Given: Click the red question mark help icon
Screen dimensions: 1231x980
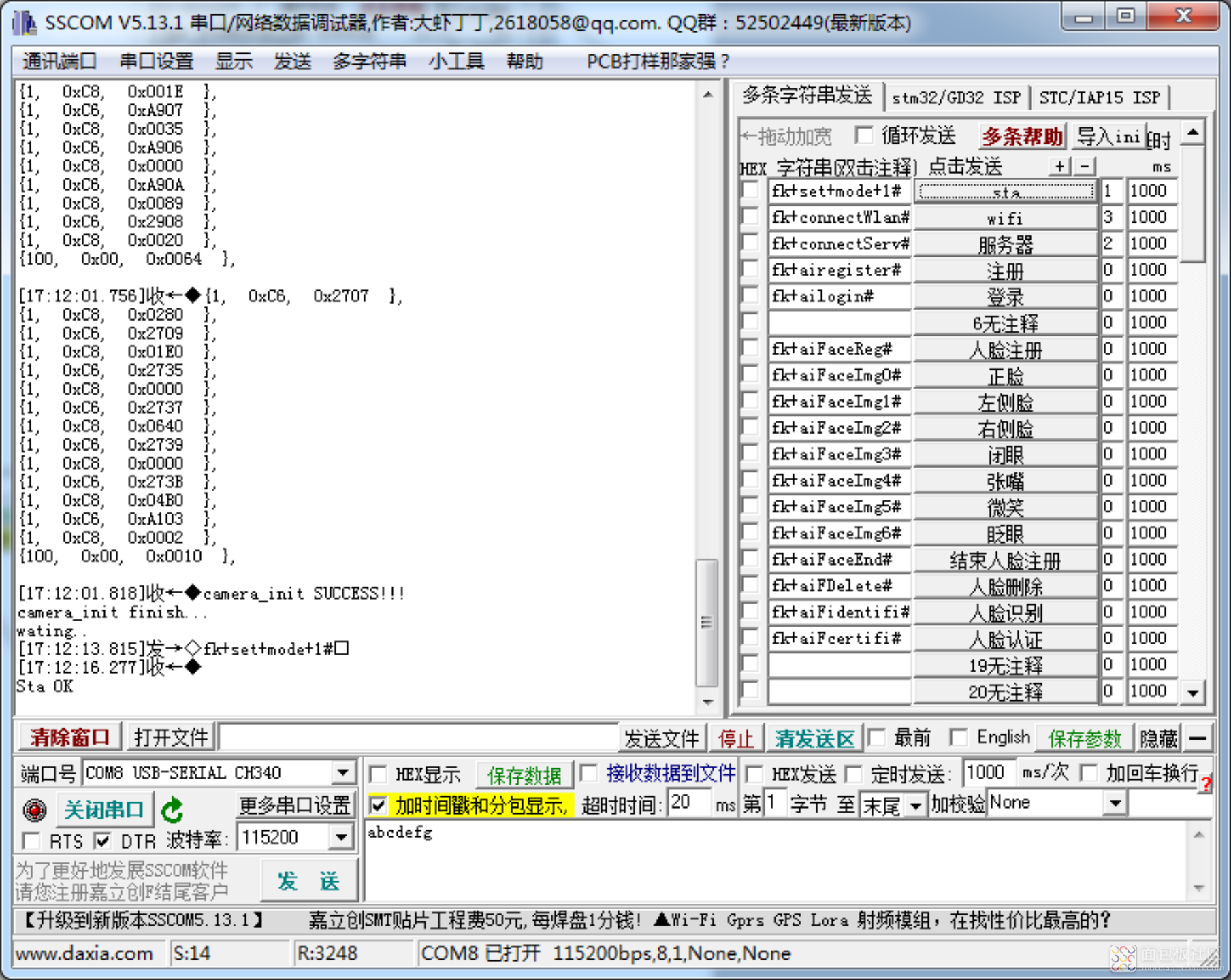Looking at the screenshot, I should coord(1206,783).
